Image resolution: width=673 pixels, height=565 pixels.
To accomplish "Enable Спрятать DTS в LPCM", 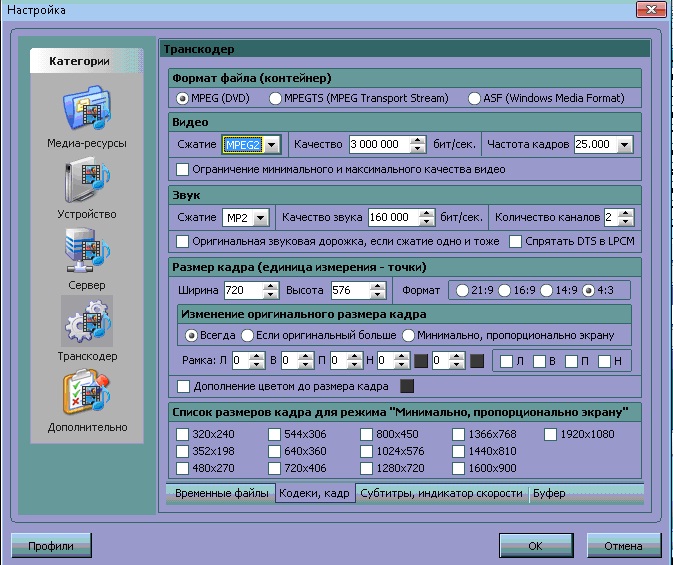I will click(x=515, y=241).
